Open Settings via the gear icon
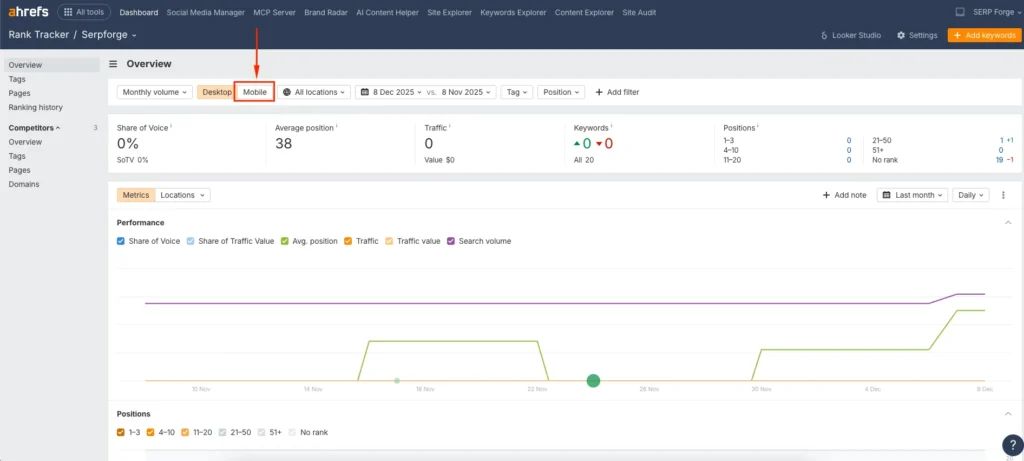1024x461 pixels. point(901,35)
